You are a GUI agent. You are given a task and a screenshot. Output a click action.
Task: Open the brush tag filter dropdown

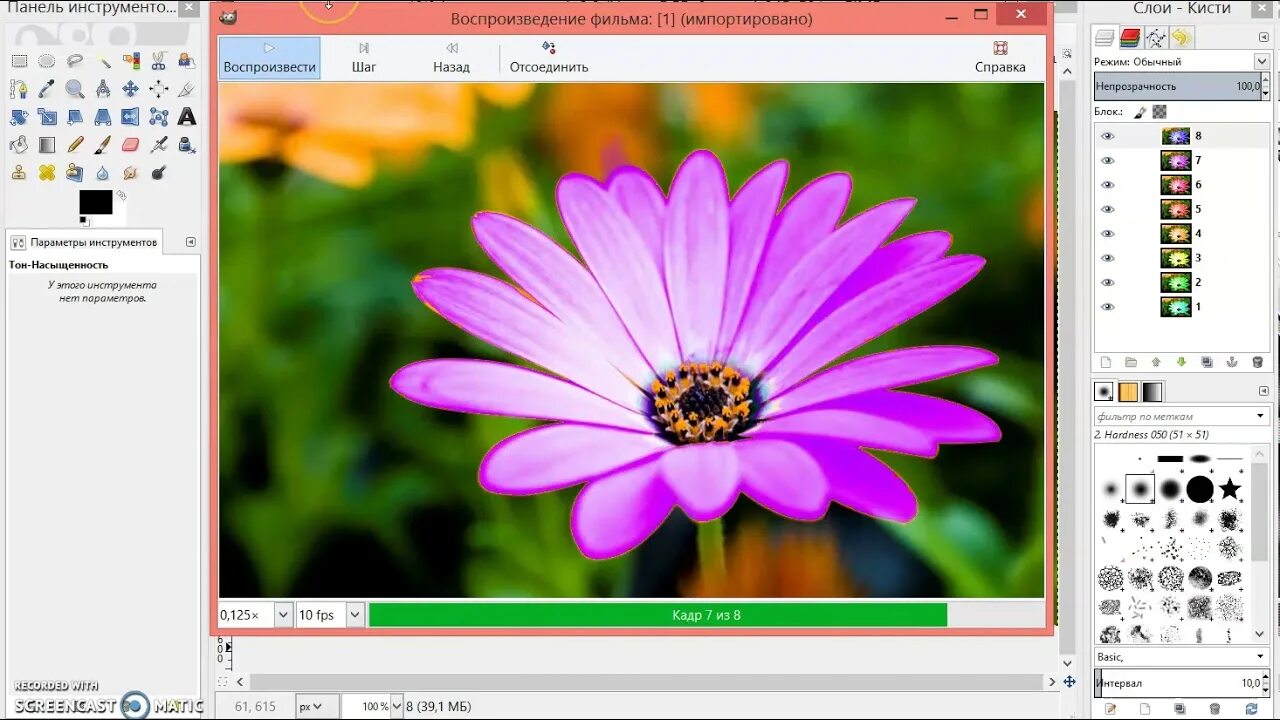pos(1260,416)
